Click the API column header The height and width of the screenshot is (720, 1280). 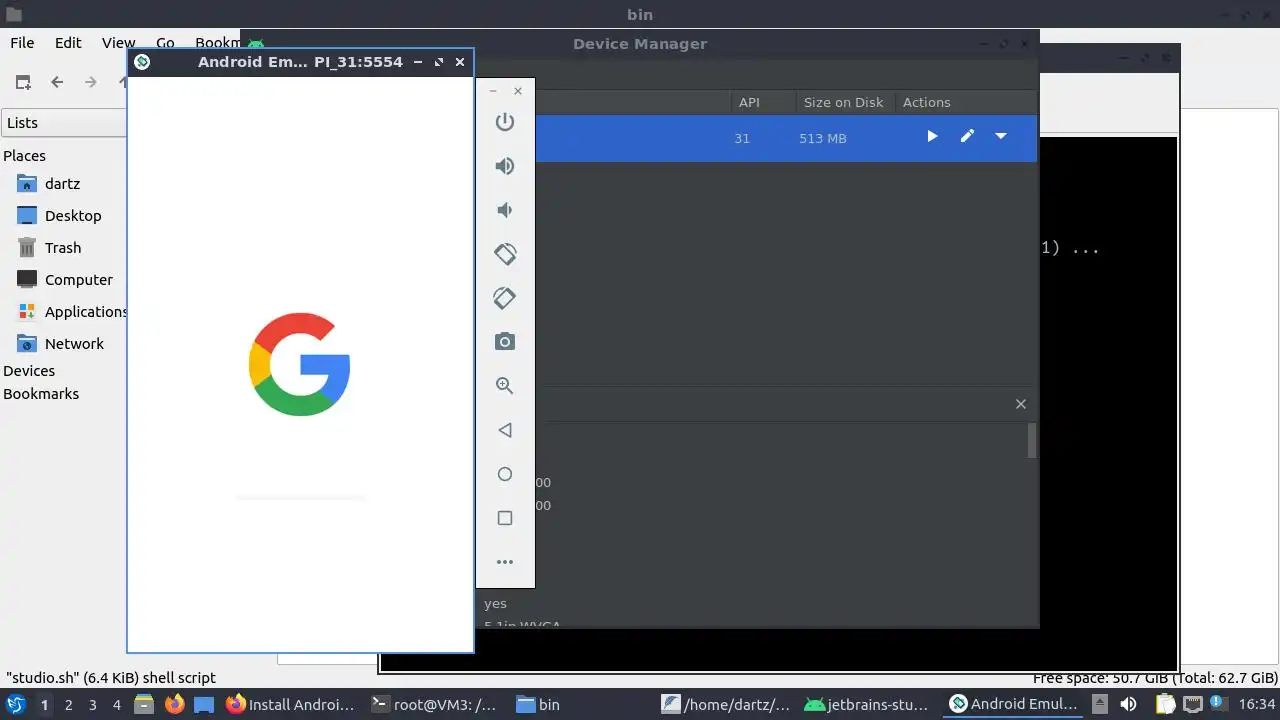coord(749,102)
